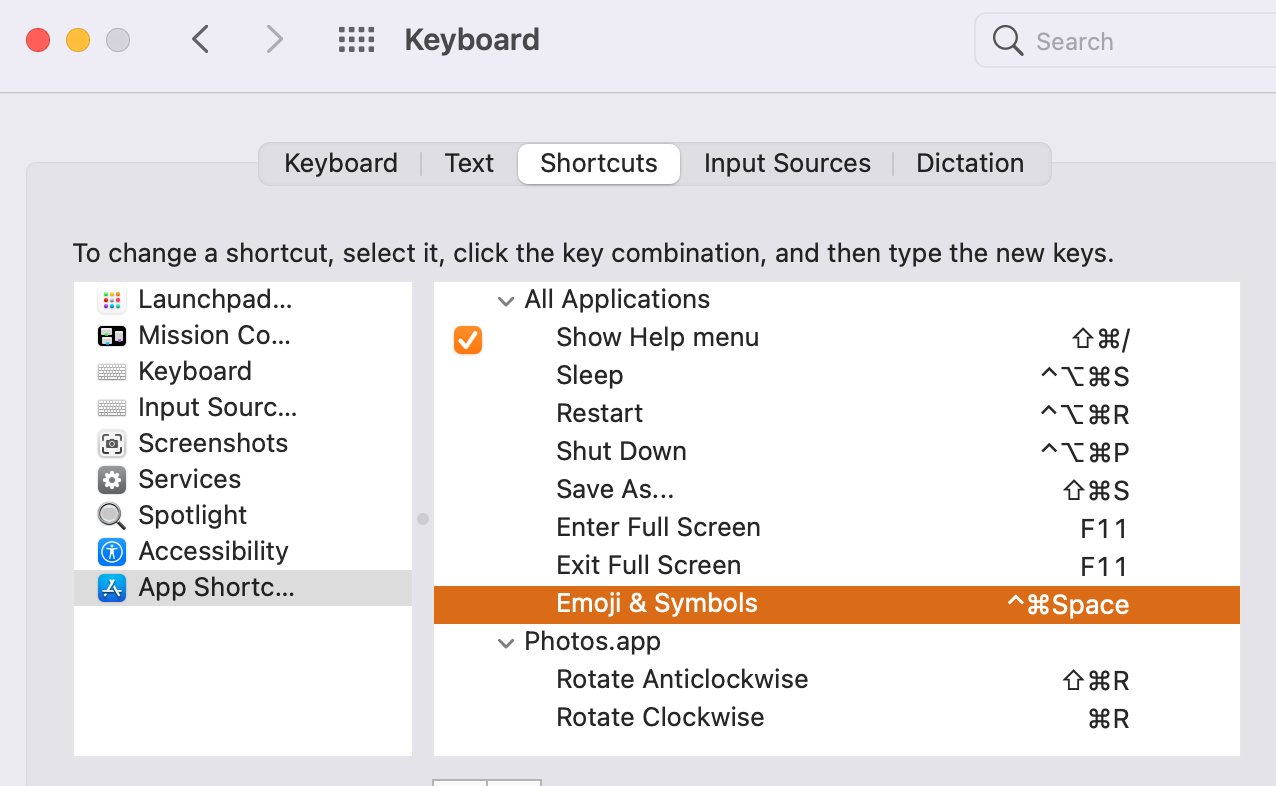The width and height of the screenshot is (1276, 786).
Task: Click the Mission Control icon
Action: pos(112,336)
